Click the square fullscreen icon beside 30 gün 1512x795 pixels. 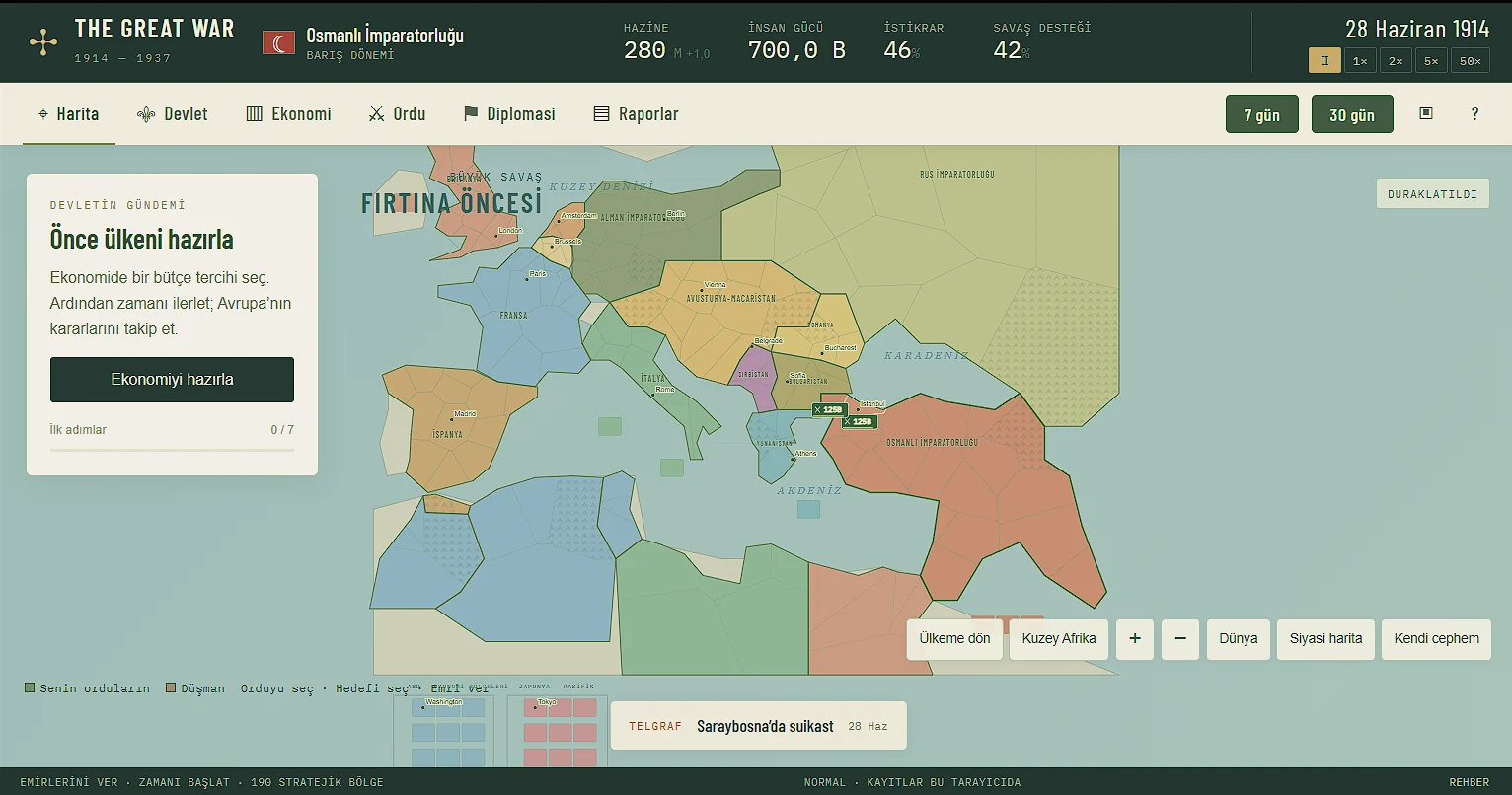[1425, 113]
